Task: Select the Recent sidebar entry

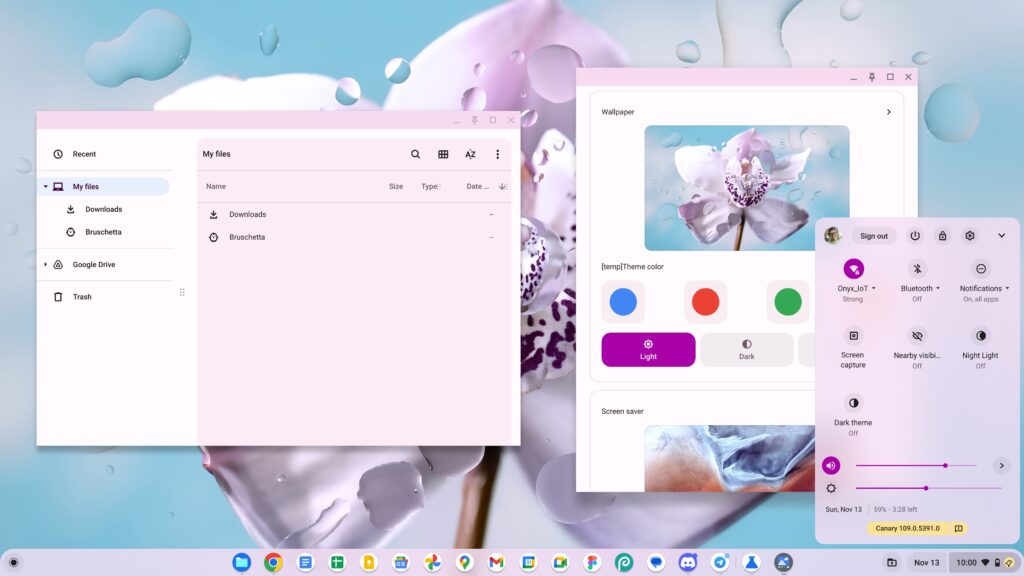Action: 84,154
